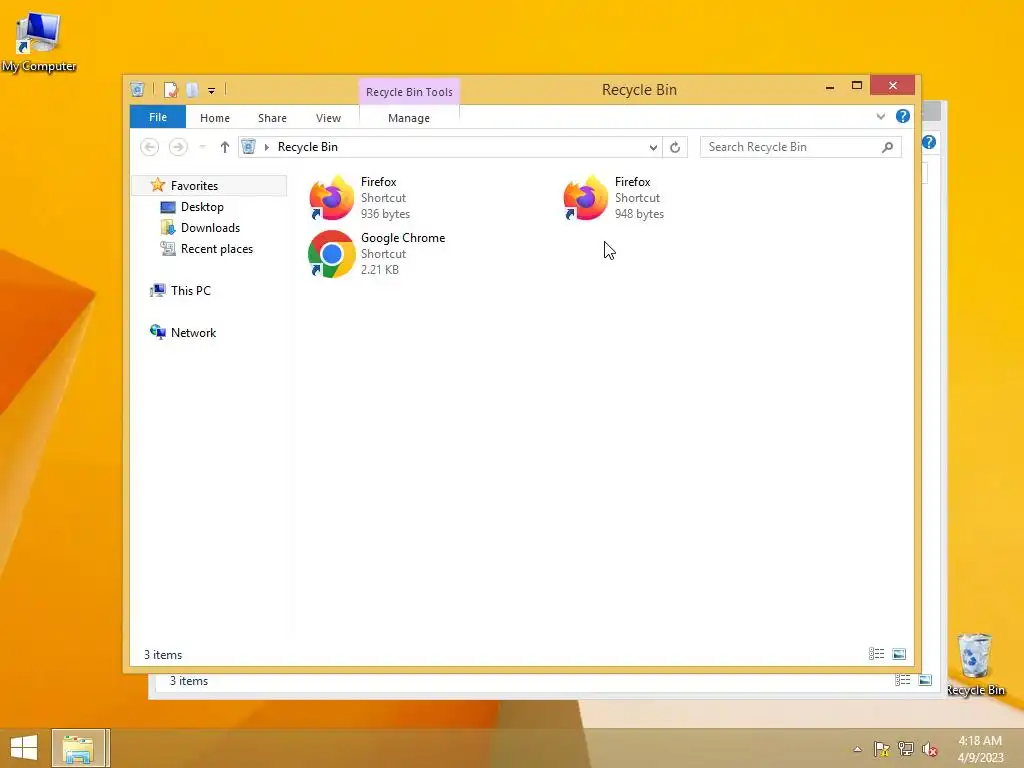Image resolution: width=1024 pixels, height=768 pixels.
Task: Select Favorites in navigation pane
Action: click(x=210, y=185)
